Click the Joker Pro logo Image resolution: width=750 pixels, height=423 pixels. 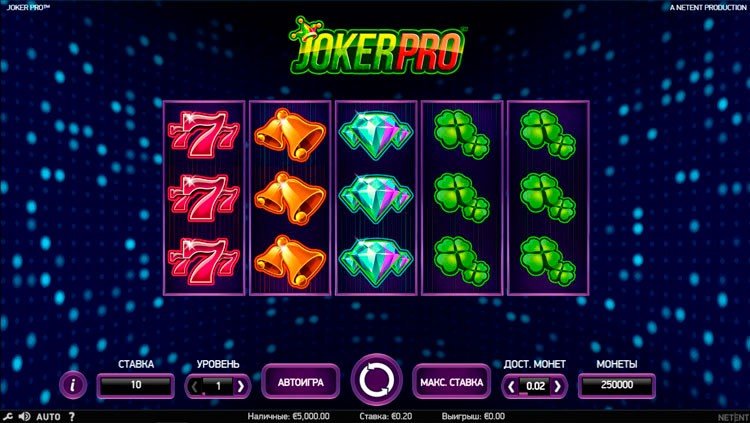tap(377, 46)
